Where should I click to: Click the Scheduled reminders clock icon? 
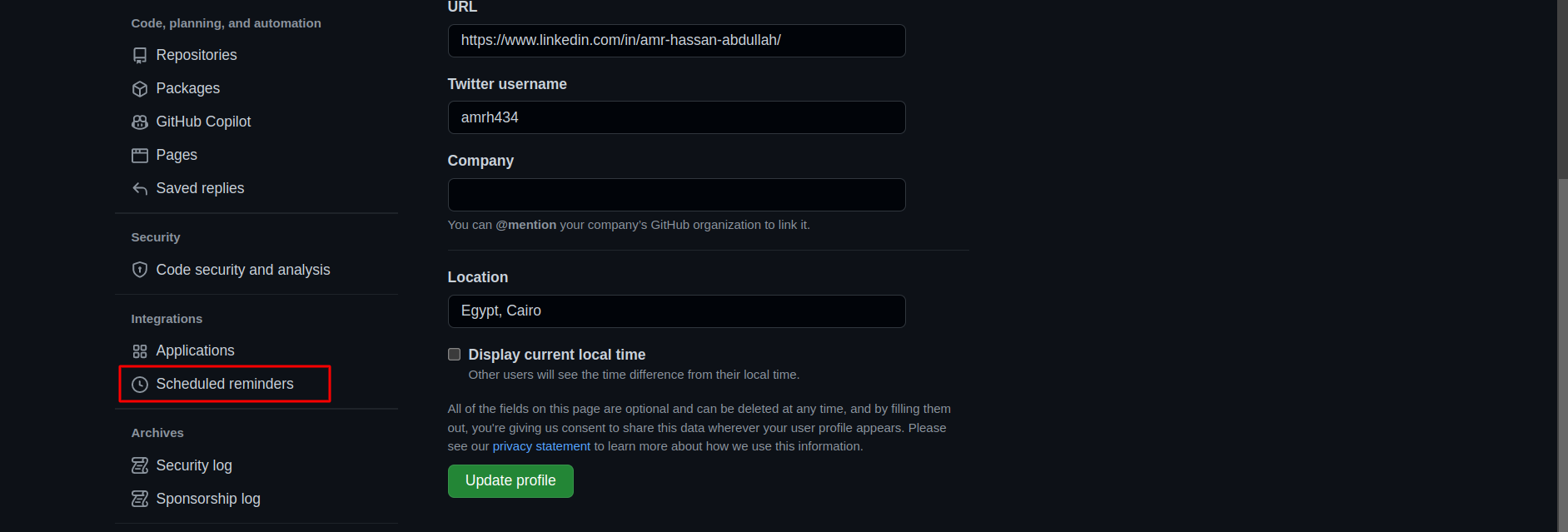tap(140, 385)
